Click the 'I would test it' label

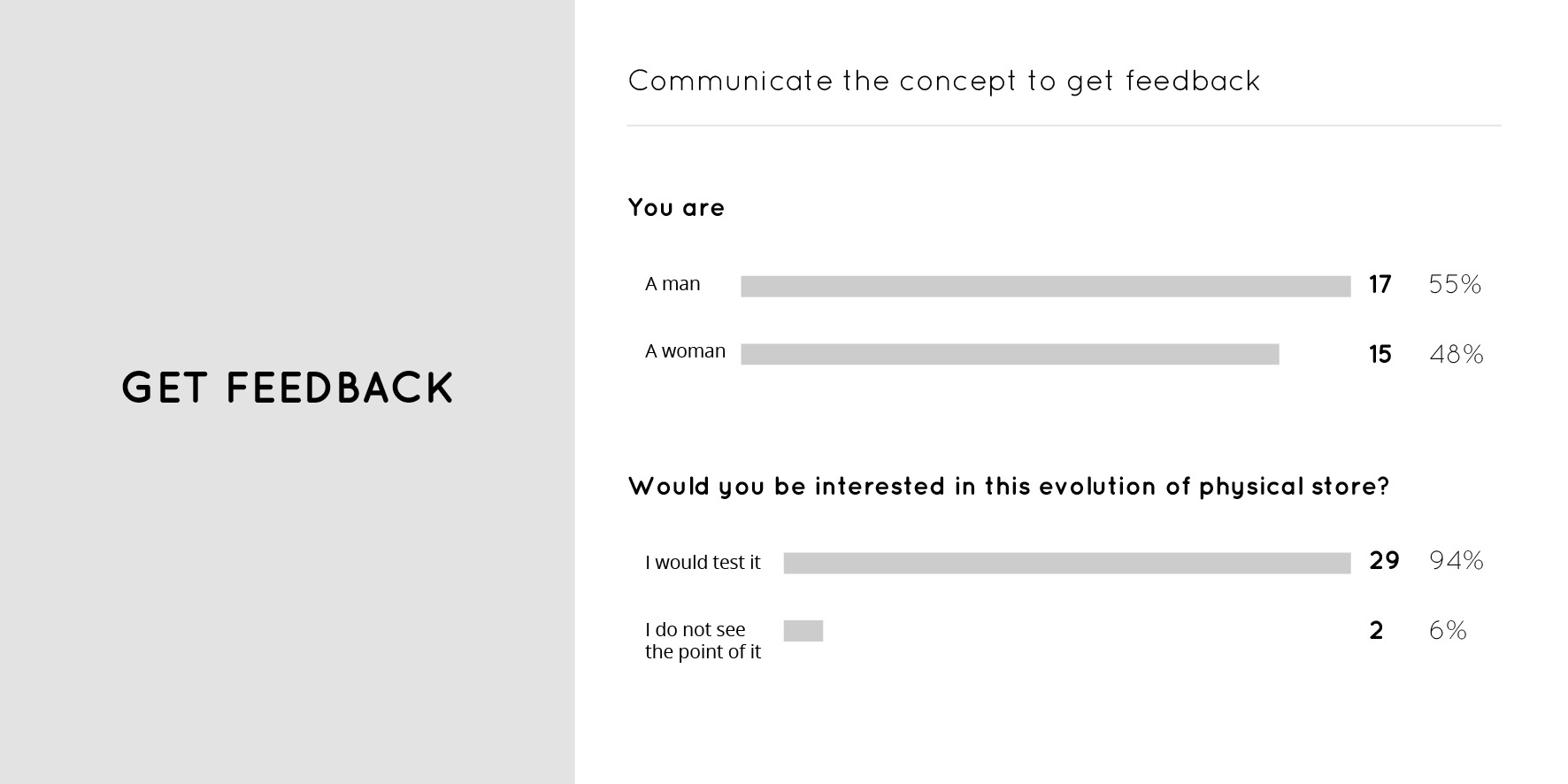tap(703, 563)
